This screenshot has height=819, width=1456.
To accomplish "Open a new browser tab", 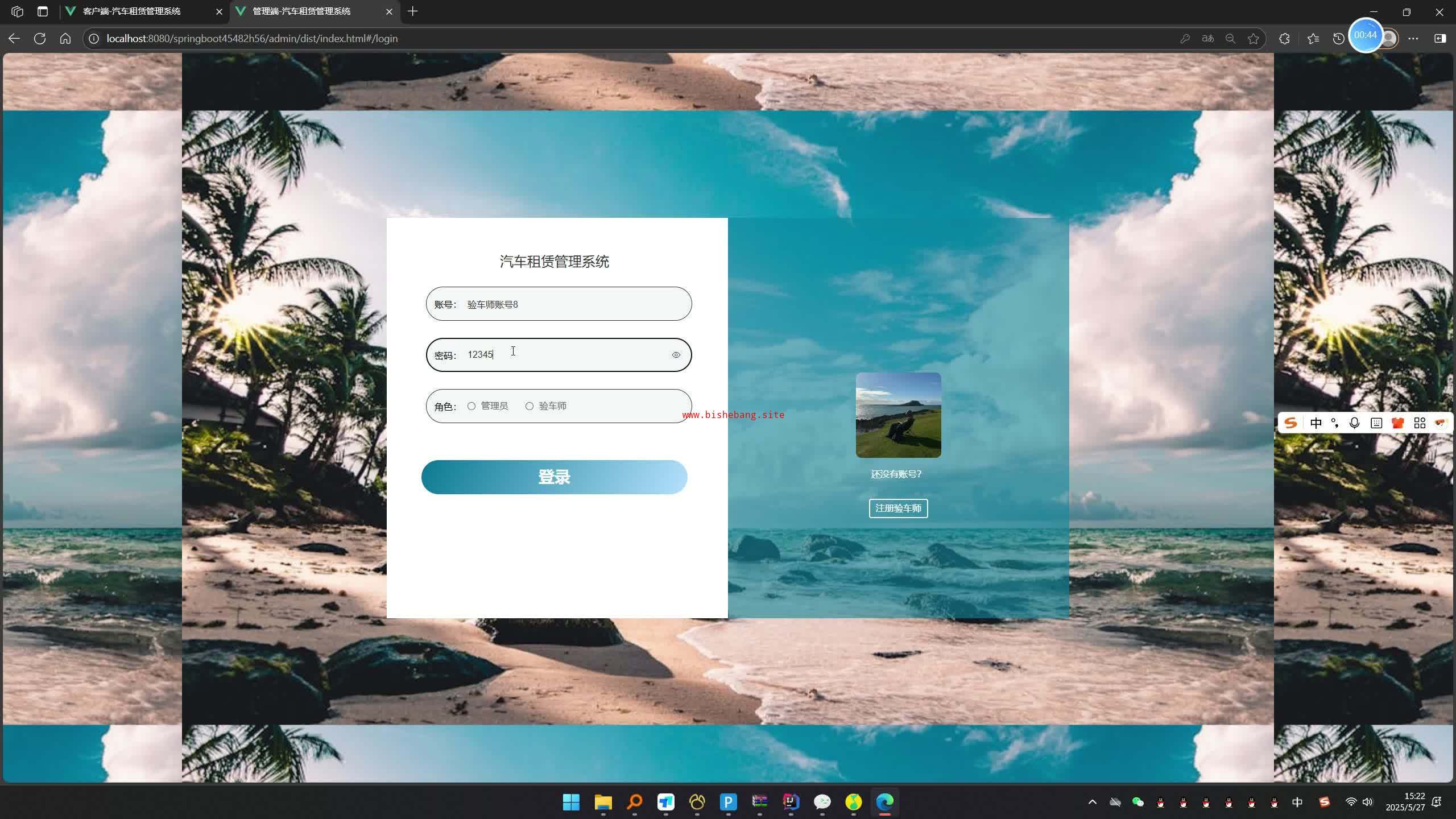I will click(x=413, y=11).
